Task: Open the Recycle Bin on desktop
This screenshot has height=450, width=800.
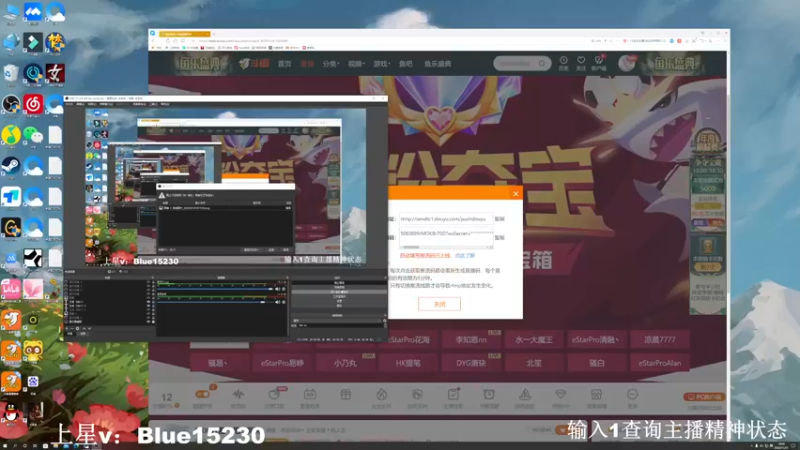Action: click(x=11, y=73)
